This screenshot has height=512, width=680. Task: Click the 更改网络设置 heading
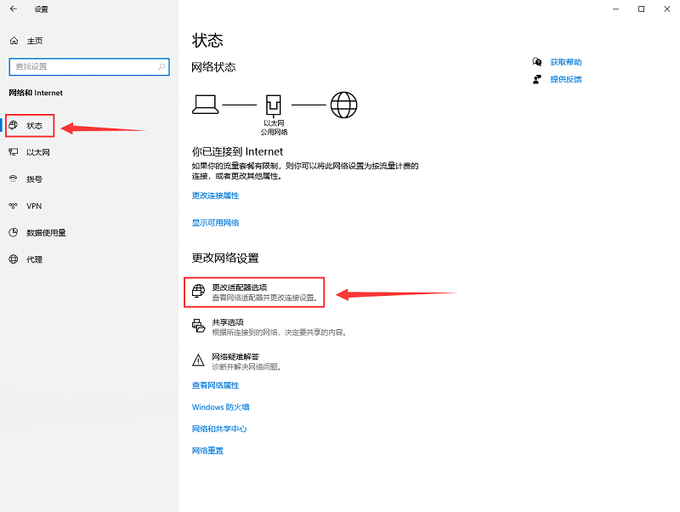[x=226, y=258]
